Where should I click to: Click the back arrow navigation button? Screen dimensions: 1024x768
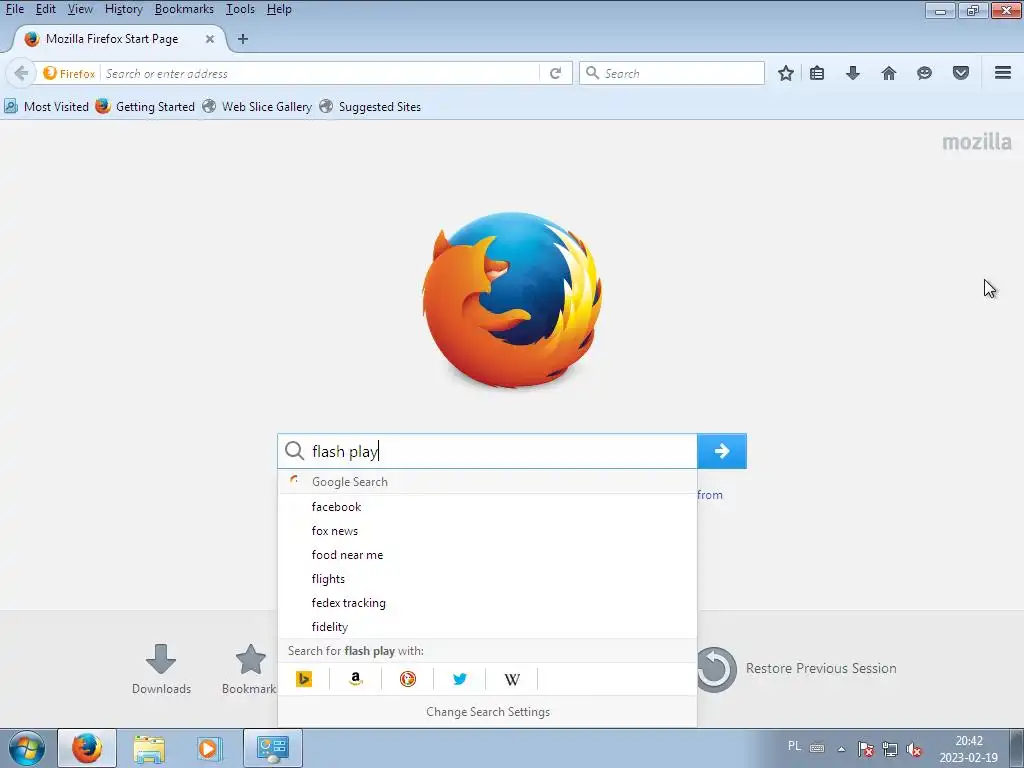coord(20,73)
